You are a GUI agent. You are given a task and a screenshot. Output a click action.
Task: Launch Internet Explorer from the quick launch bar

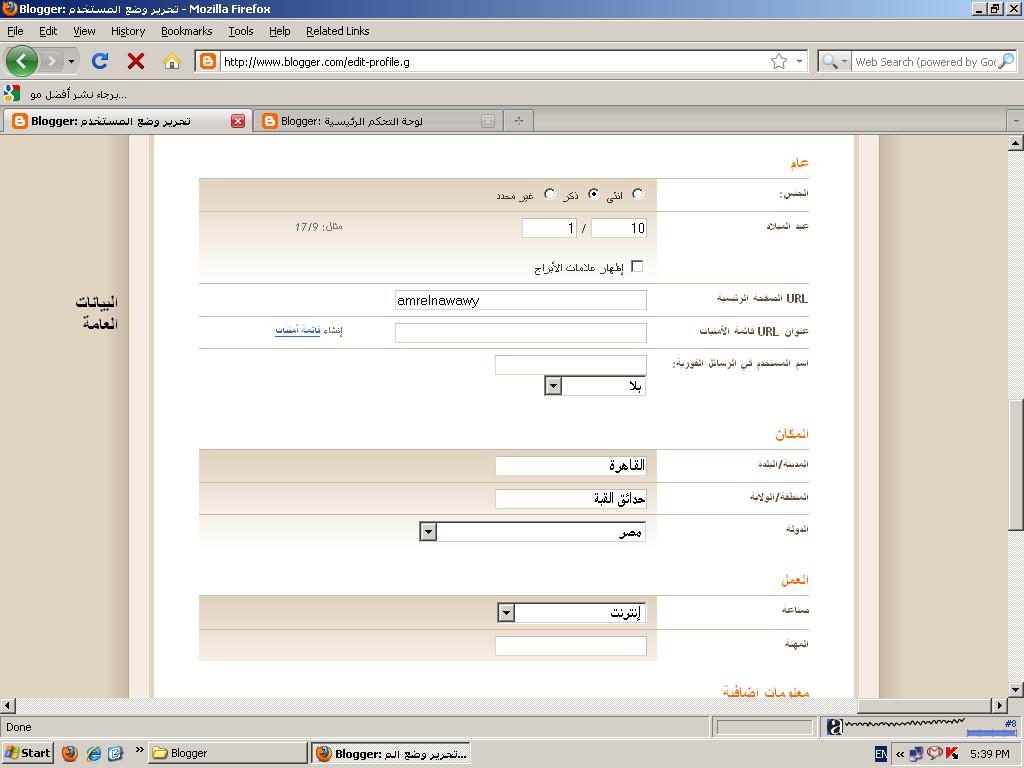tap(93, 753)
